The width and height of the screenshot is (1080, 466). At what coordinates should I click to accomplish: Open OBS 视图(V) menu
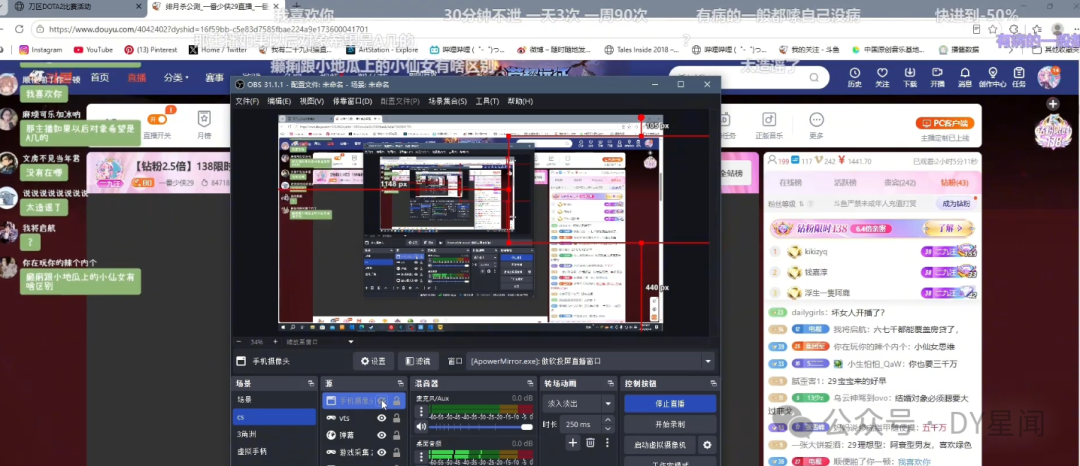[311, 101]
